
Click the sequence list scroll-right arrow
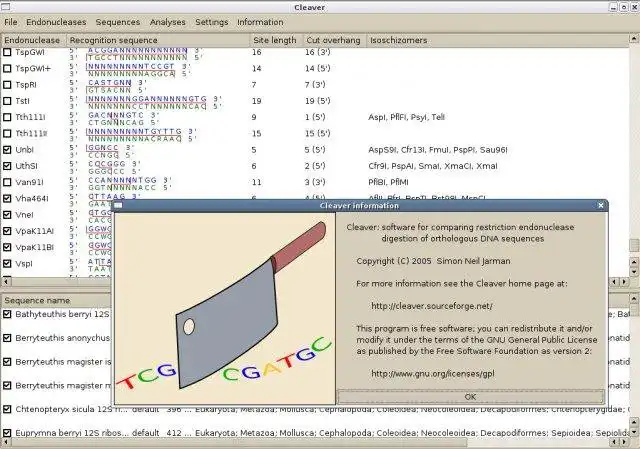pos(624,442)
